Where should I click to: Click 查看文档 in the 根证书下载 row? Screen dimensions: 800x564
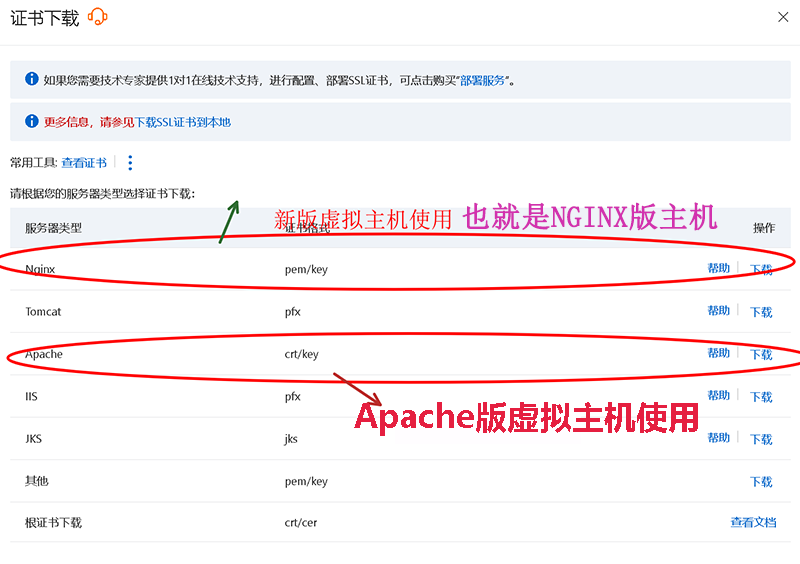[753, 522]
